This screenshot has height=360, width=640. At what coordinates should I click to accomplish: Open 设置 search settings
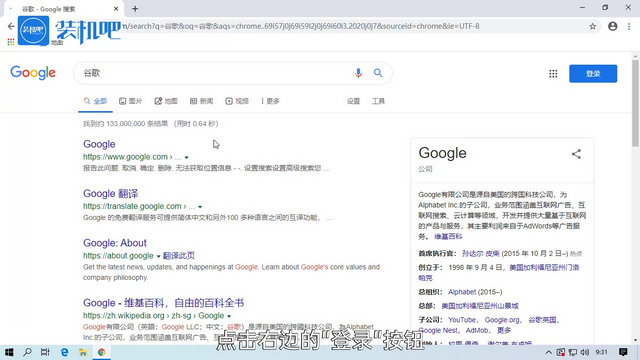coord(353,101)
